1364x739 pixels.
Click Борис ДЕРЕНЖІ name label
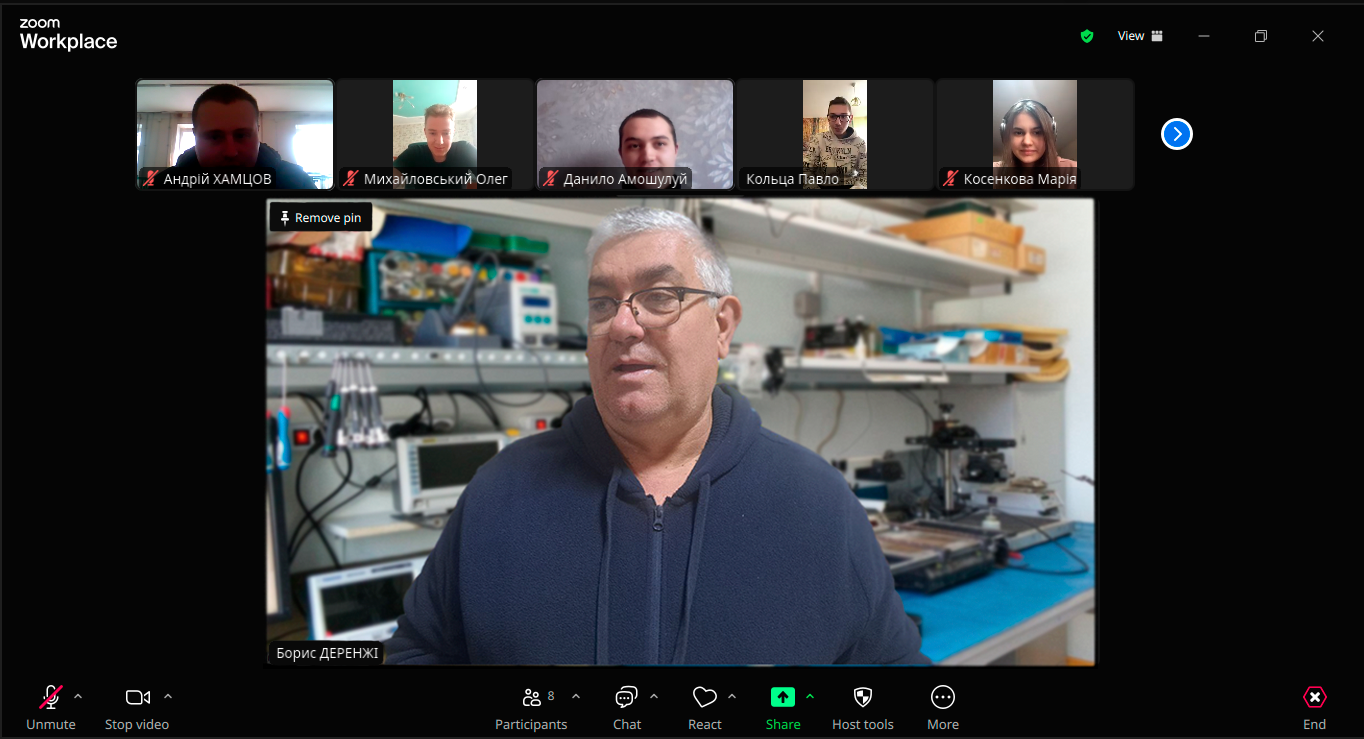pos(327,654)
